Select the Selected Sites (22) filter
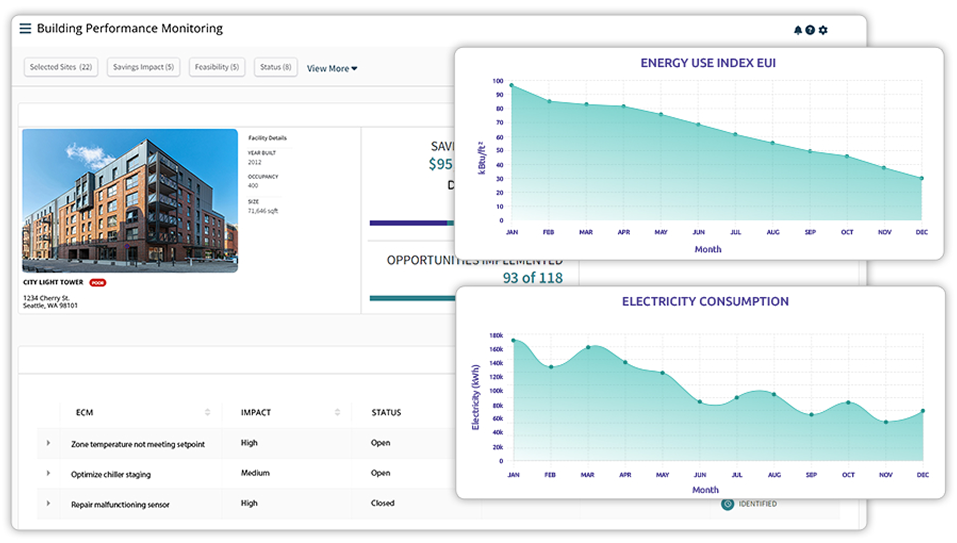 pyautogui.click(x=61, y=67)
